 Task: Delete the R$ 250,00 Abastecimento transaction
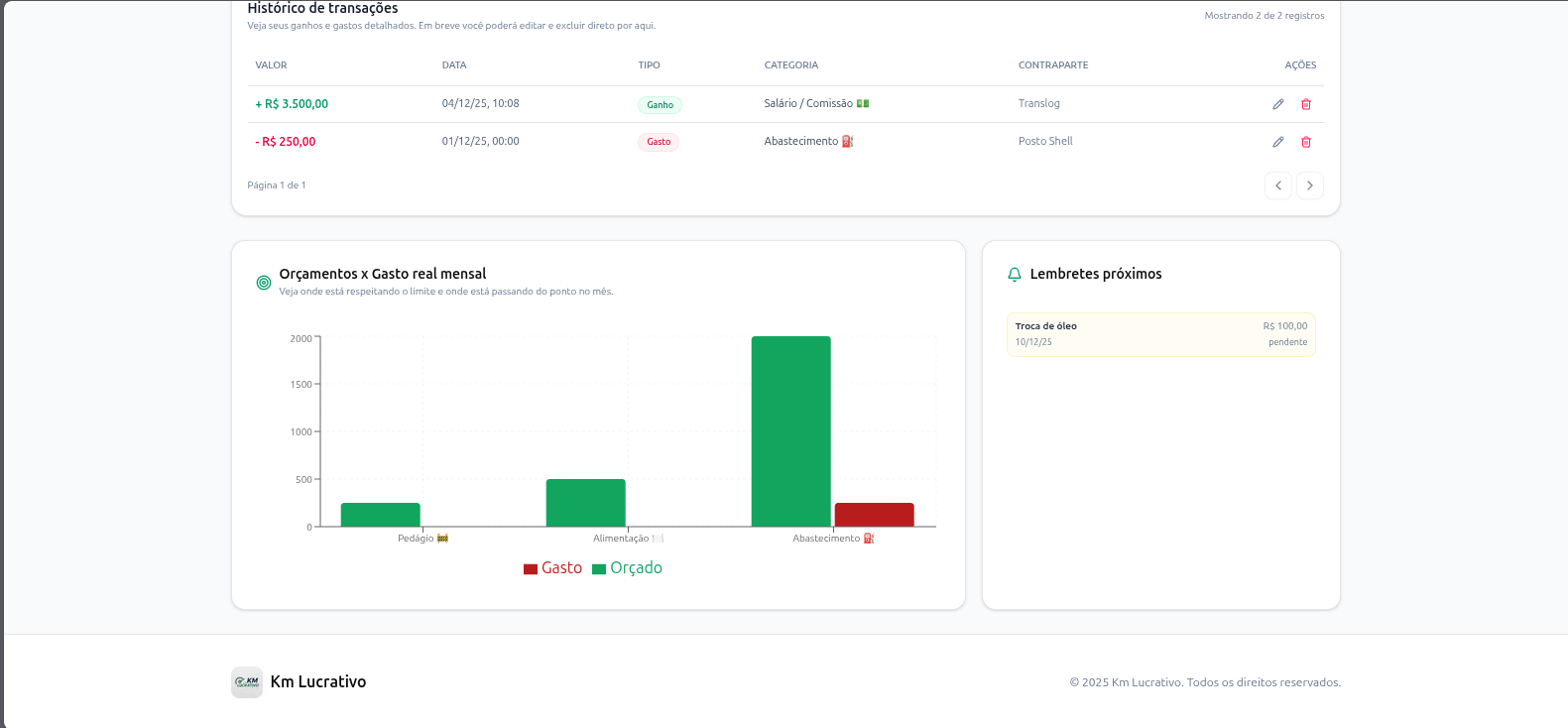(x=1305, y=142)
